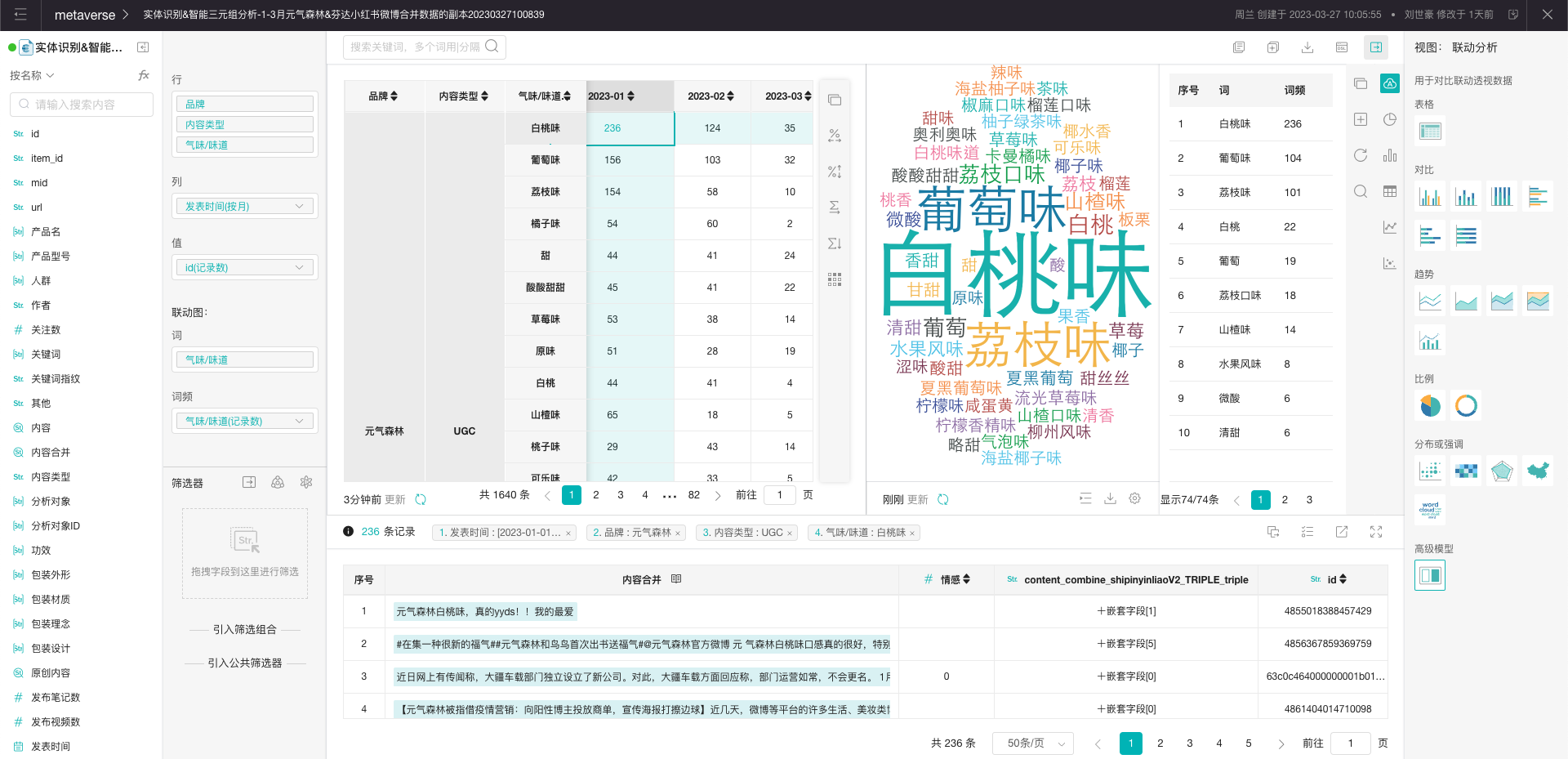
Task: Go to page 5 of detail records
Action: point(1249,743)
